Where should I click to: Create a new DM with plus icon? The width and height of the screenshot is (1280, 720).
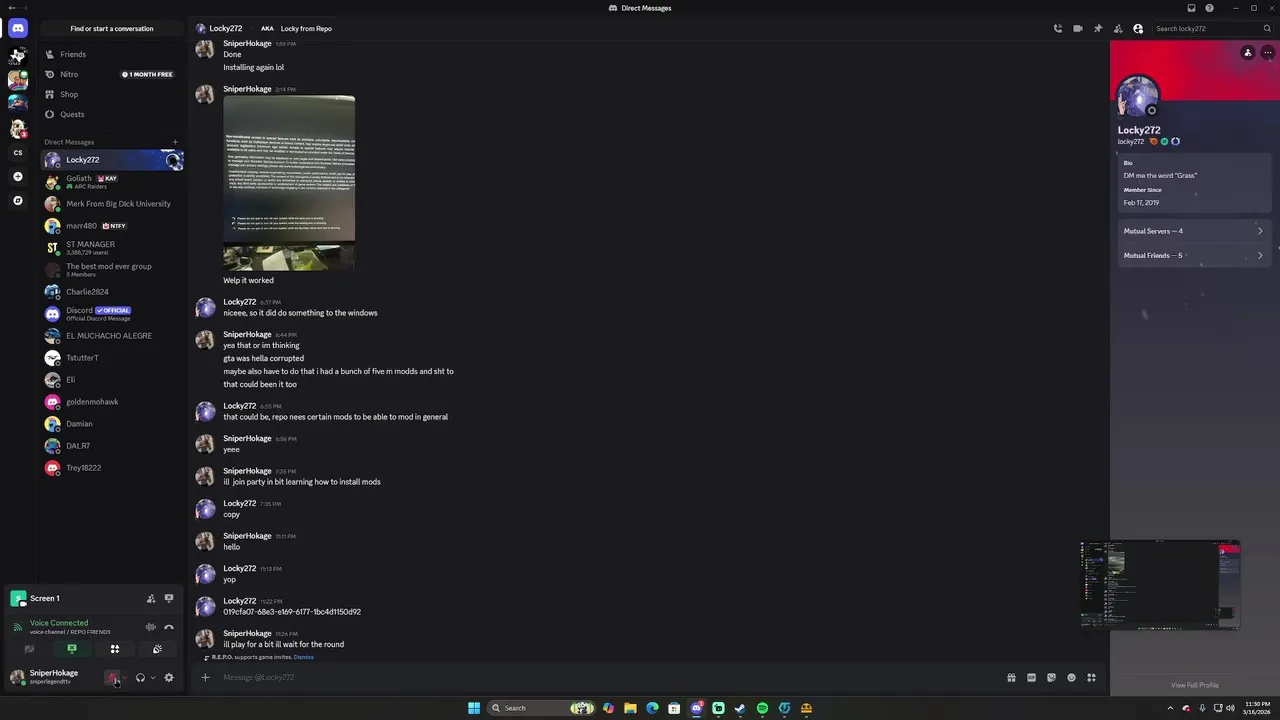(x=175, y=142)
